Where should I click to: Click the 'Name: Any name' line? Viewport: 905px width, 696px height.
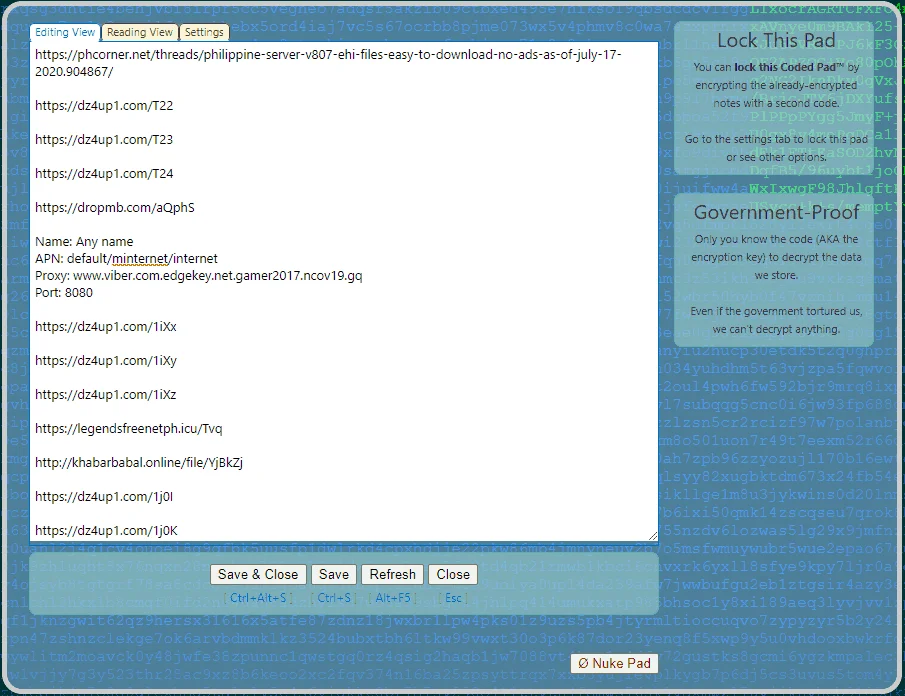point(84,241)
